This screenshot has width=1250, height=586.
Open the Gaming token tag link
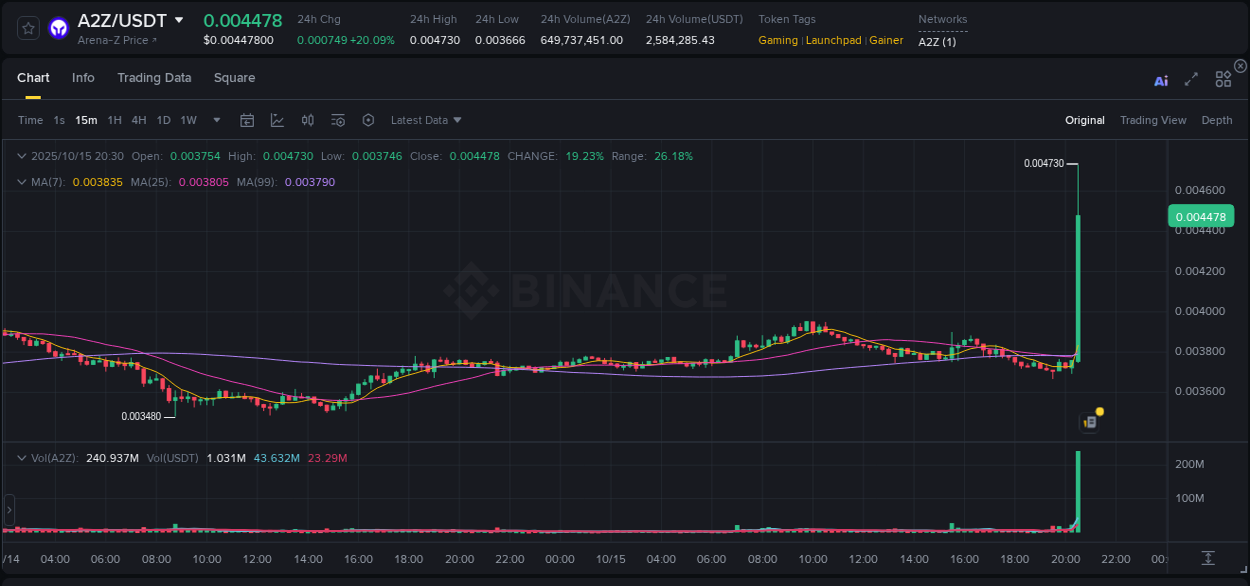[x=778, y=40]
